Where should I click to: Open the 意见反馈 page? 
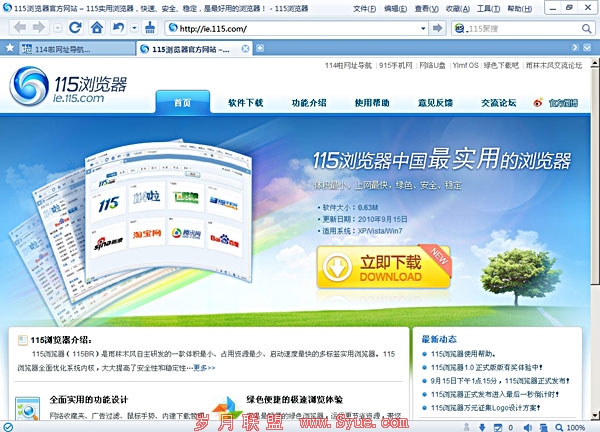click(x=435, y=103)
